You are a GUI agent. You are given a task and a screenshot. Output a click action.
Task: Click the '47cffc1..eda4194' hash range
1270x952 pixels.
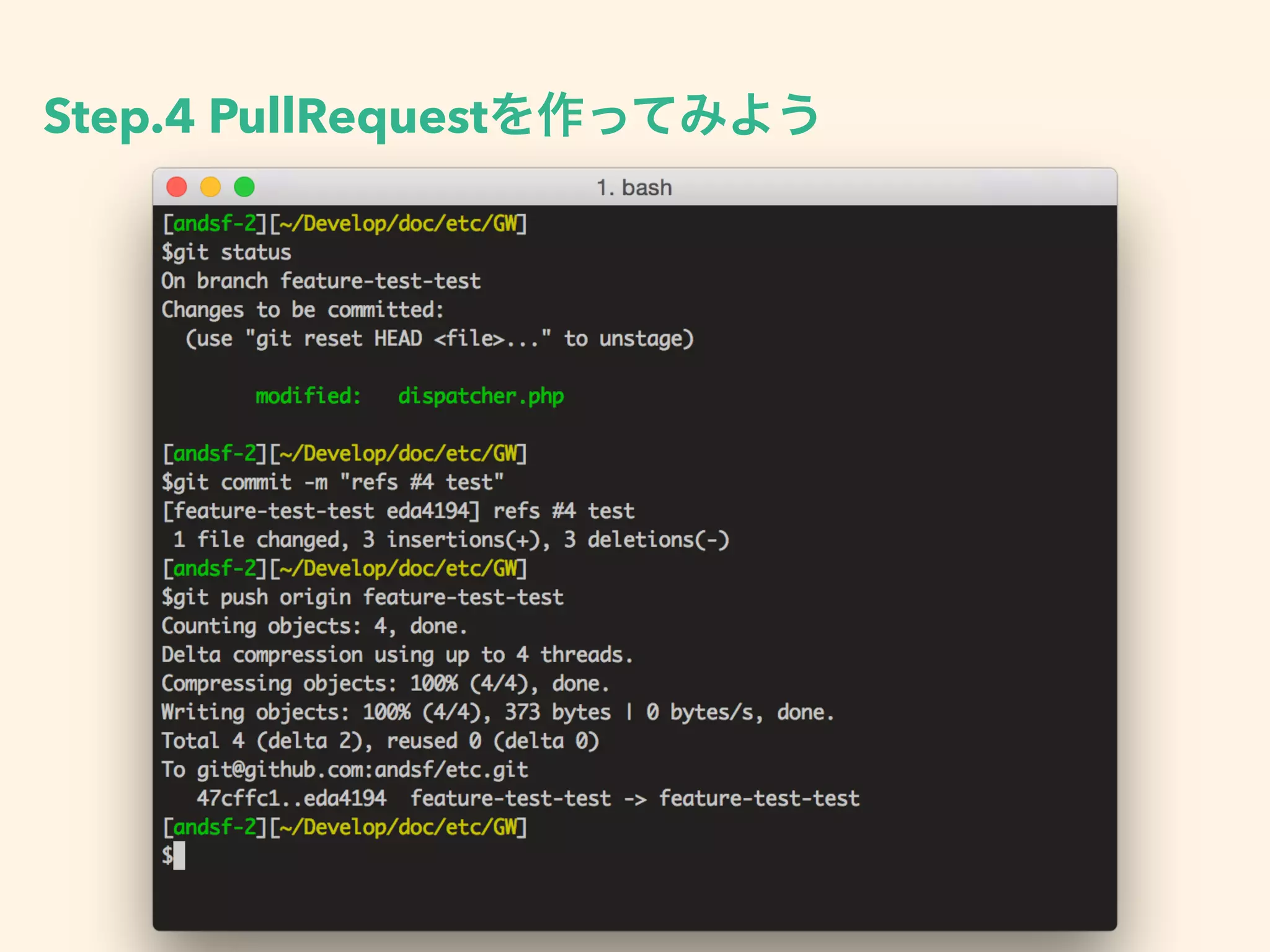(291, 798)
